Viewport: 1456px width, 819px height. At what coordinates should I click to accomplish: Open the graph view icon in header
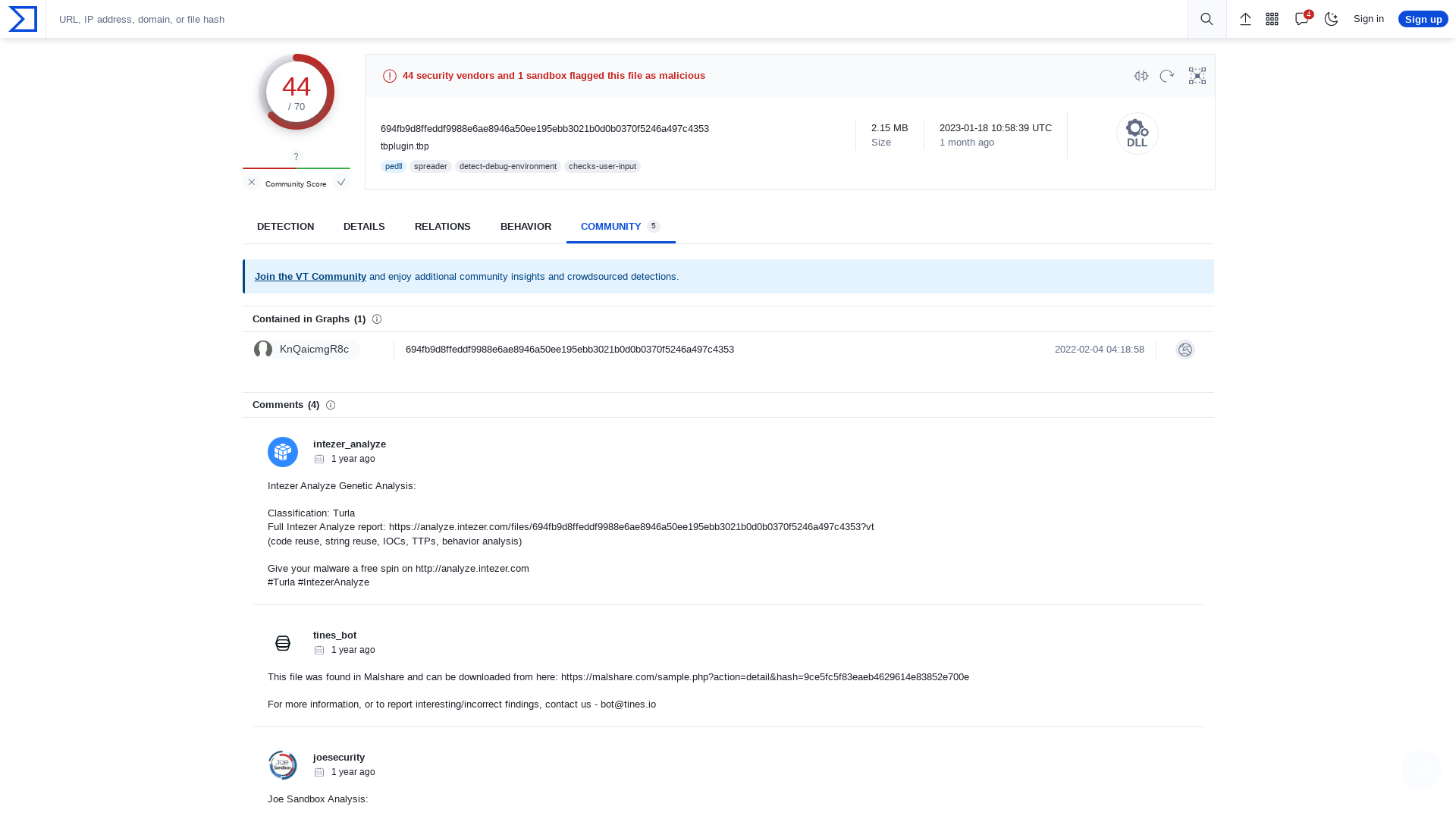1197,76
